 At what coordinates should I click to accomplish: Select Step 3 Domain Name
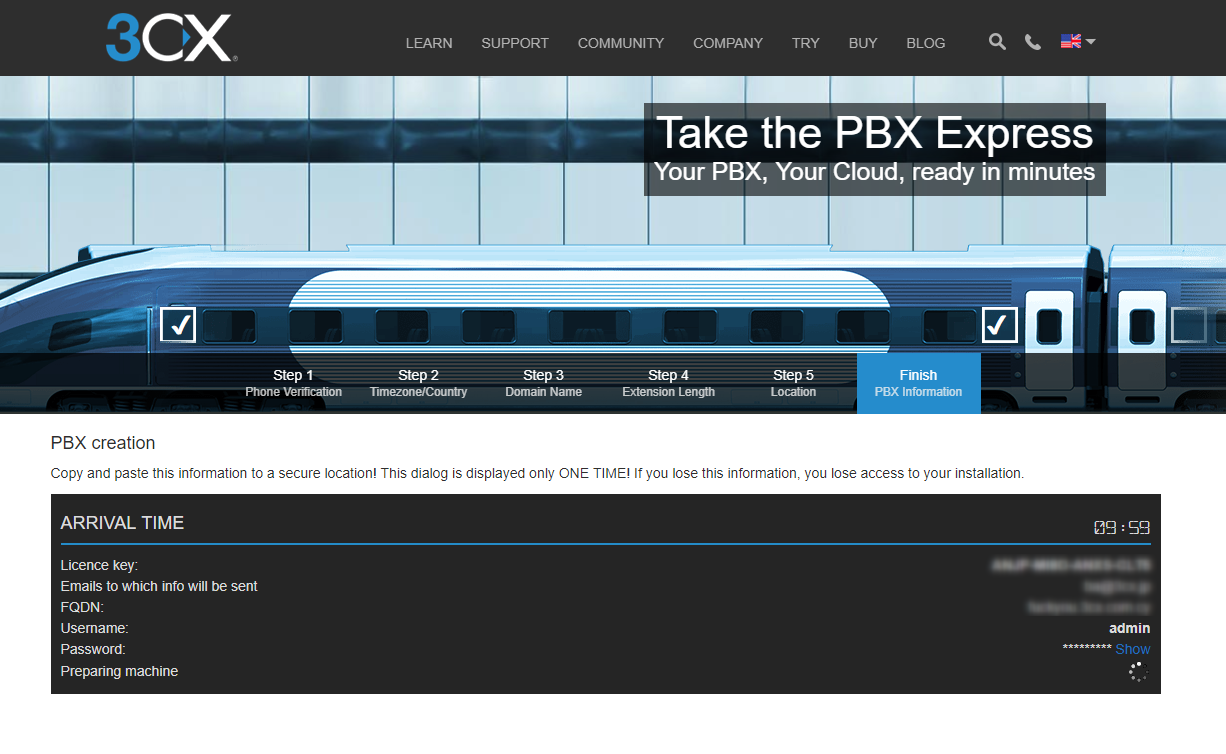point(544,383)
